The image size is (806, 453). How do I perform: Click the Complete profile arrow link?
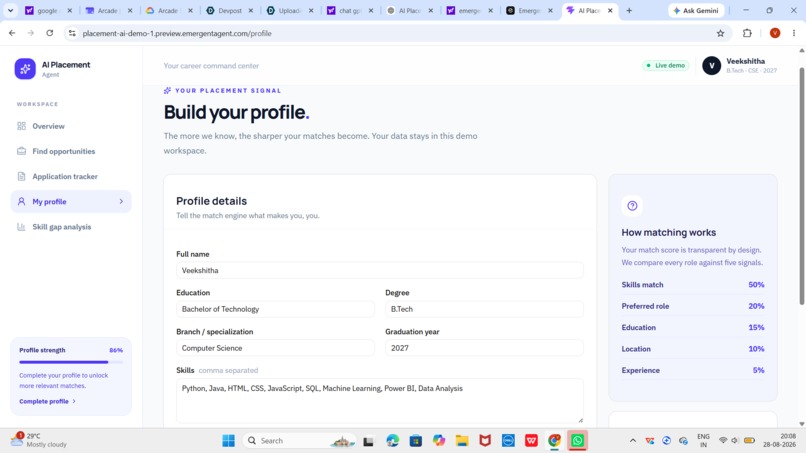click(47, 401)
